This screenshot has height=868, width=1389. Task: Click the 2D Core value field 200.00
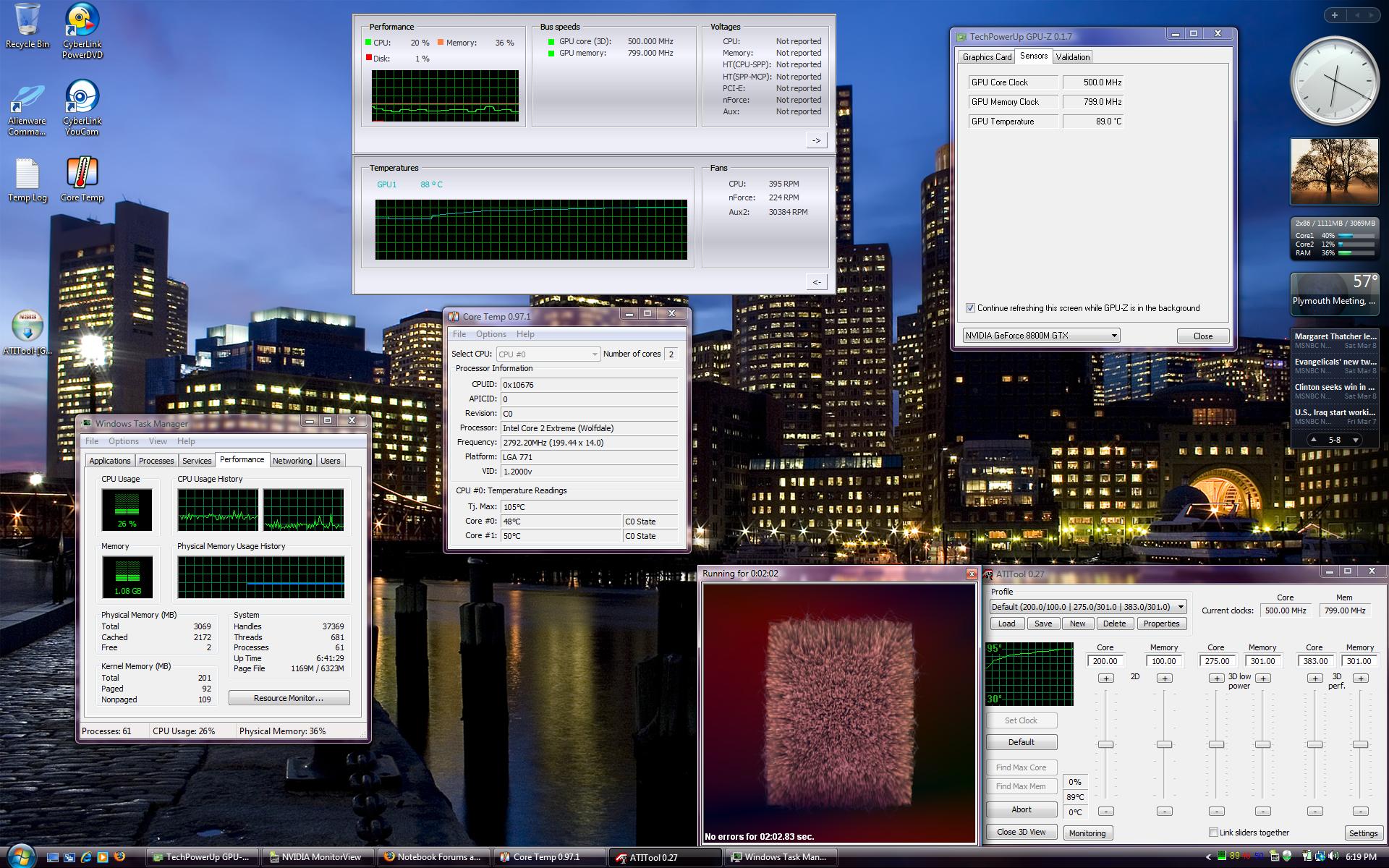click(1105, 661)
